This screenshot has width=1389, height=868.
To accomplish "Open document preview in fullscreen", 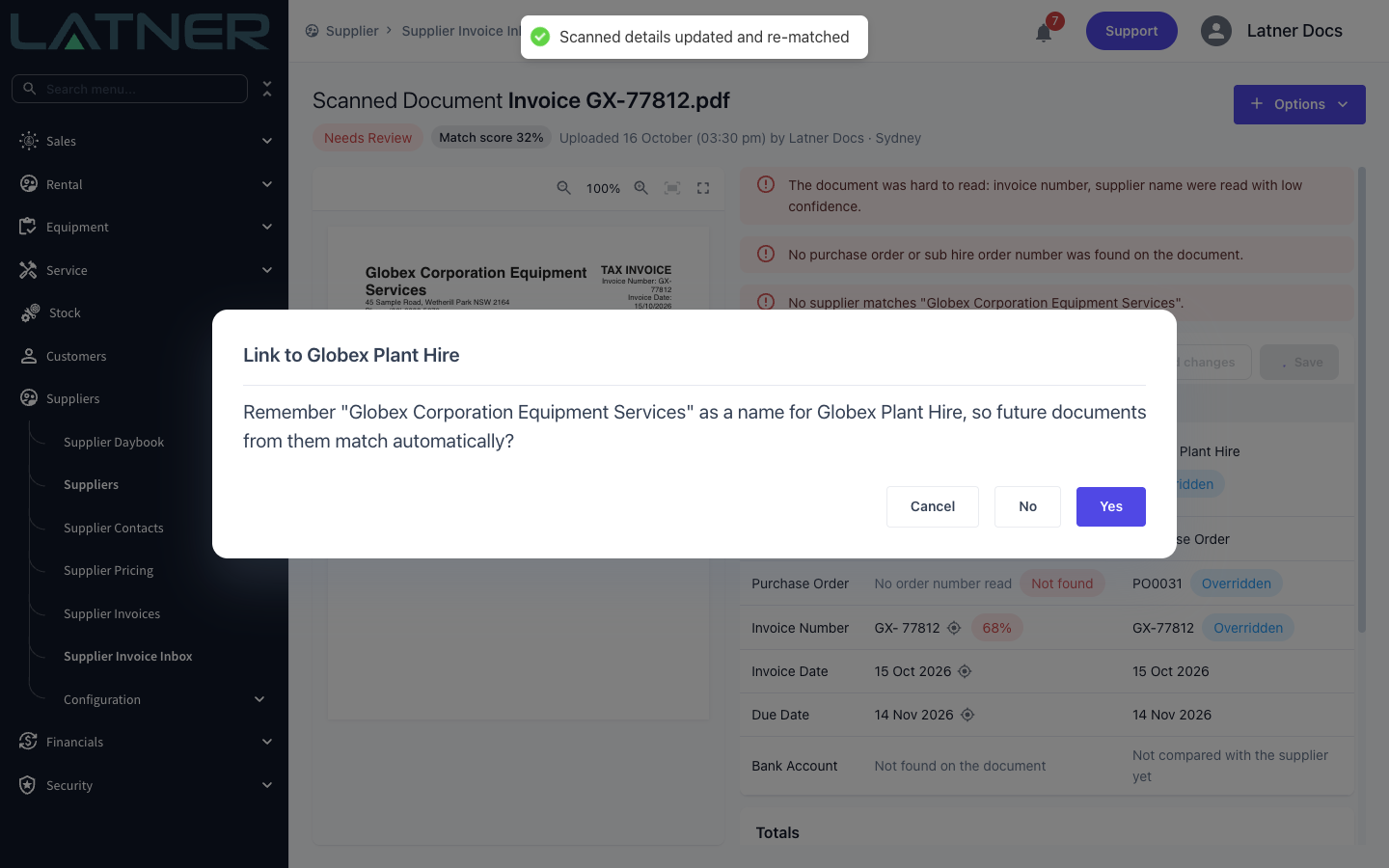I will [x=703, y=188].
